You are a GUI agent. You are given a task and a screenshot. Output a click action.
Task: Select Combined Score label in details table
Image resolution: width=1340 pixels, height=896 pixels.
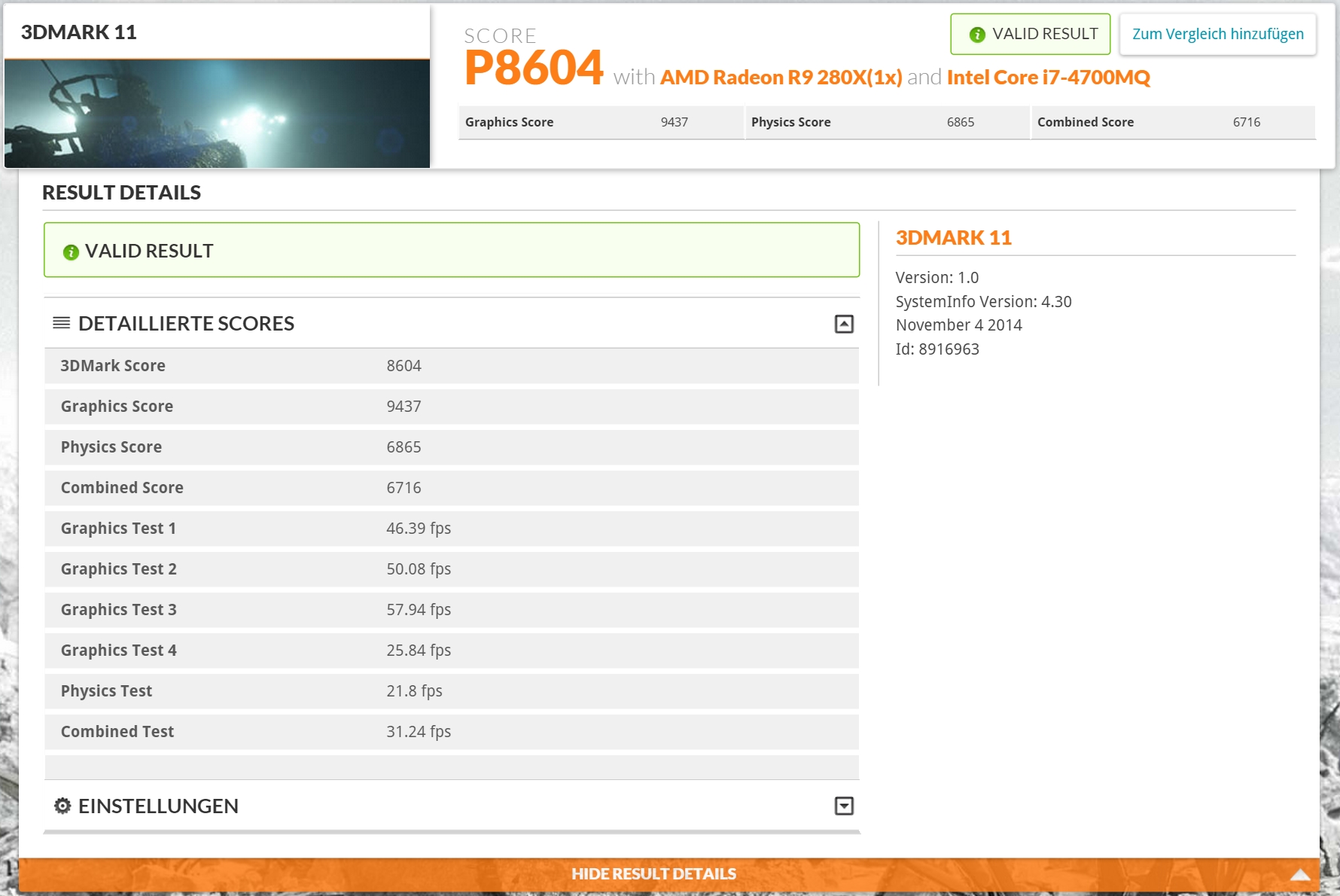click(x=122, y=487)
